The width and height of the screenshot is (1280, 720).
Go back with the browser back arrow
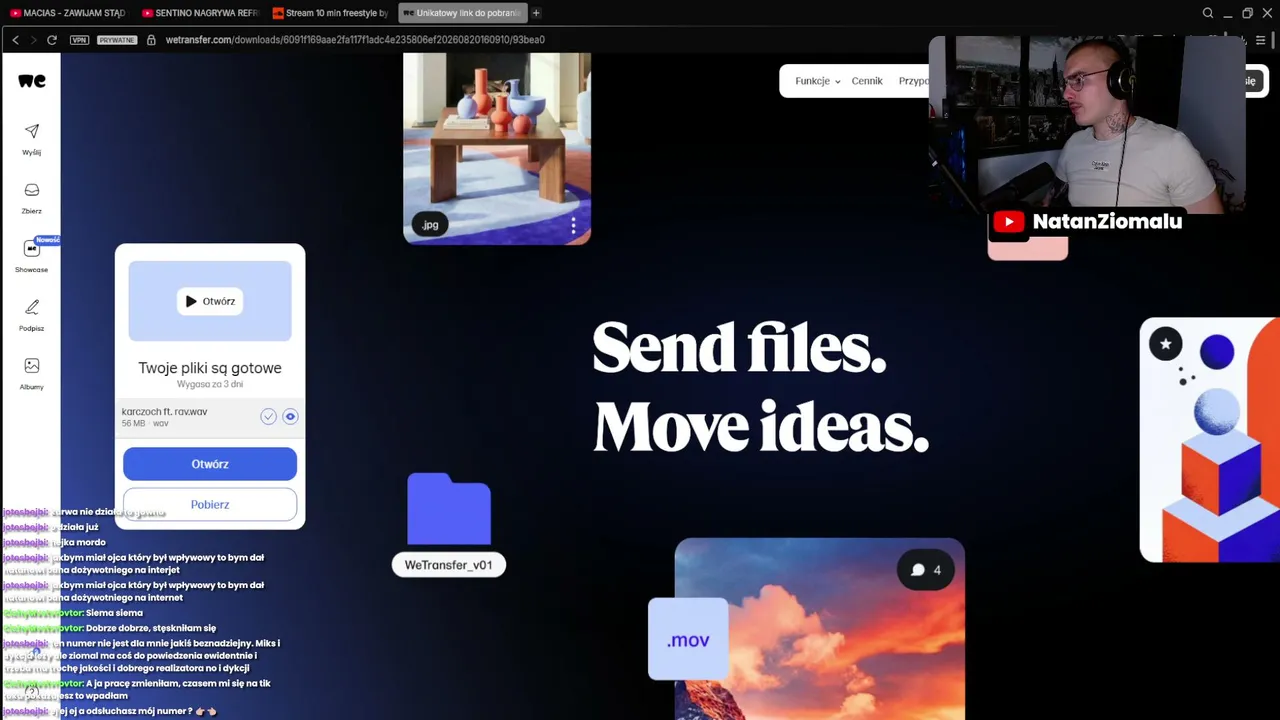pyautogui.click(x=15, y=40)
